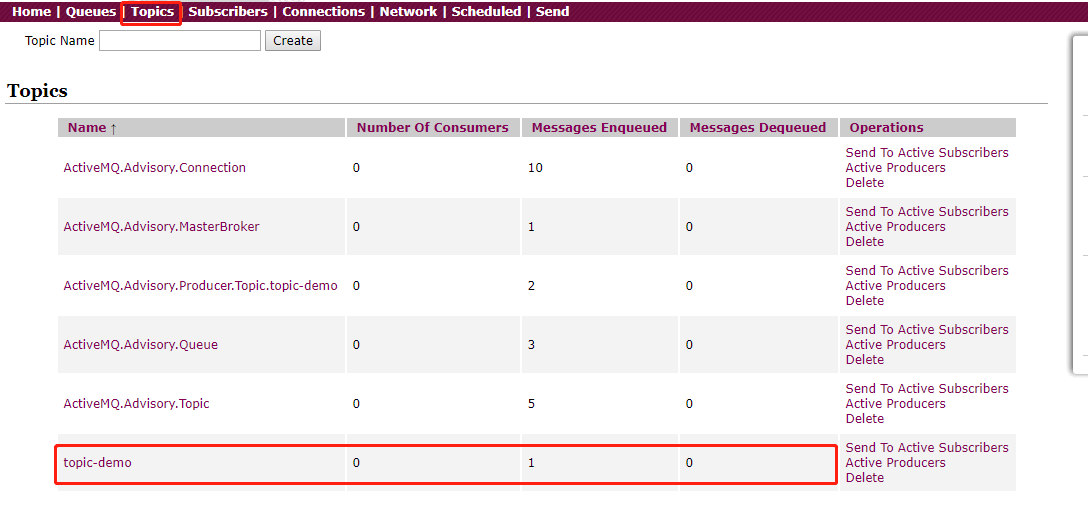Send To Active Subscribers for ActiveMQ.Advisory.MasterBroker

pos(927,212)
